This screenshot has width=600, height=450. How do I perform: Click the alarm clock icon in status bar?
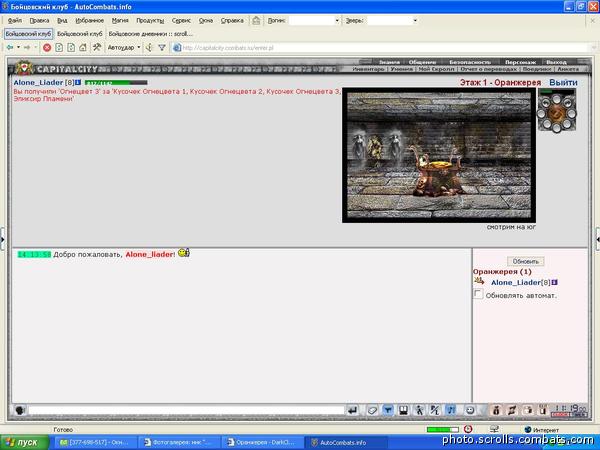point(468,429)
